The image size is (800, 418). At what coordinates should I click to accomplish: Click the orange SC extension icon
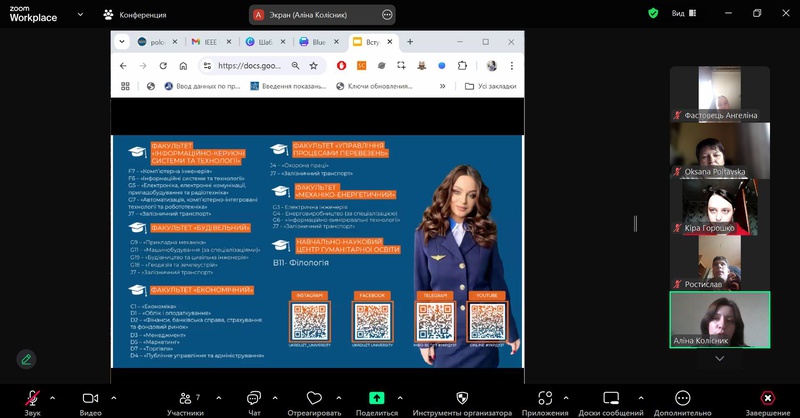[361, 65]
